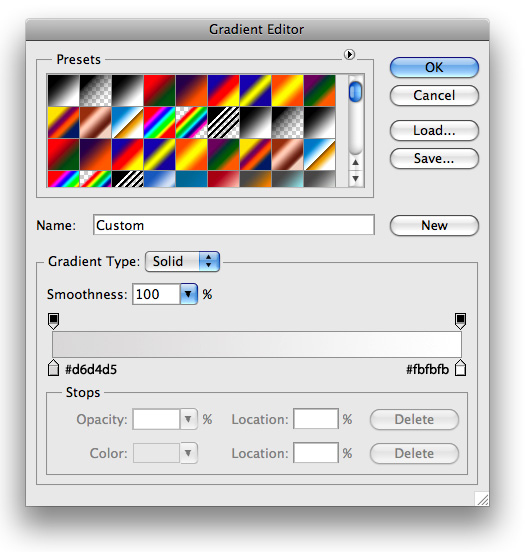This screenshot has width=525, height=552.
Task: Choose the bottom-row gray to orange preset
Action: click(x=255, y=179)
